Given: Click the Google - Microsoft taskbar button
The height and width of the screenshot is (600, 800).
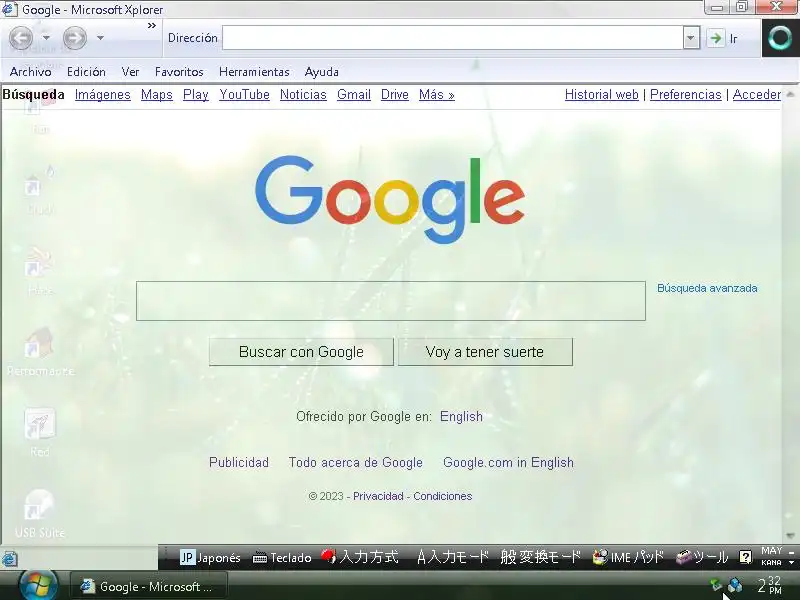Looking at the screenshot, I should coord(147,587).
